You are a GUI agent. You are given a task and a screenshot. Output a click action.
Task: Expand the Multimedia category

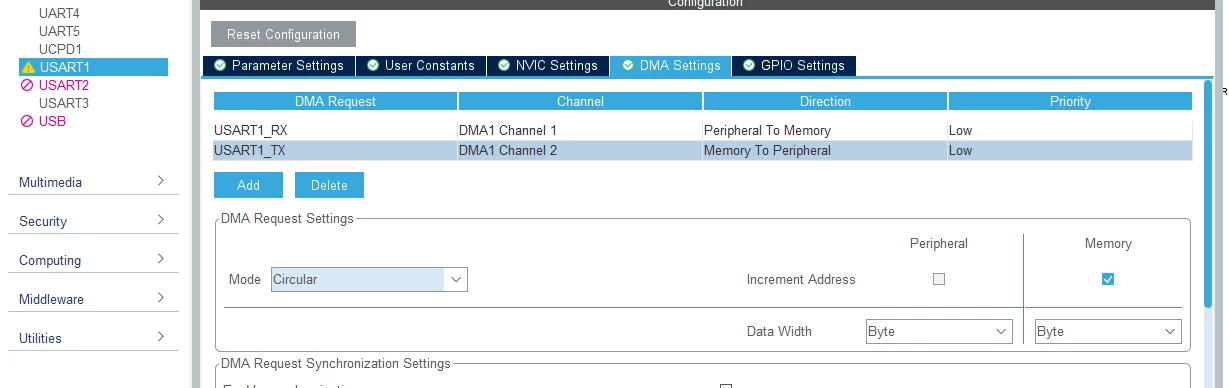click(x=93, y=182)
